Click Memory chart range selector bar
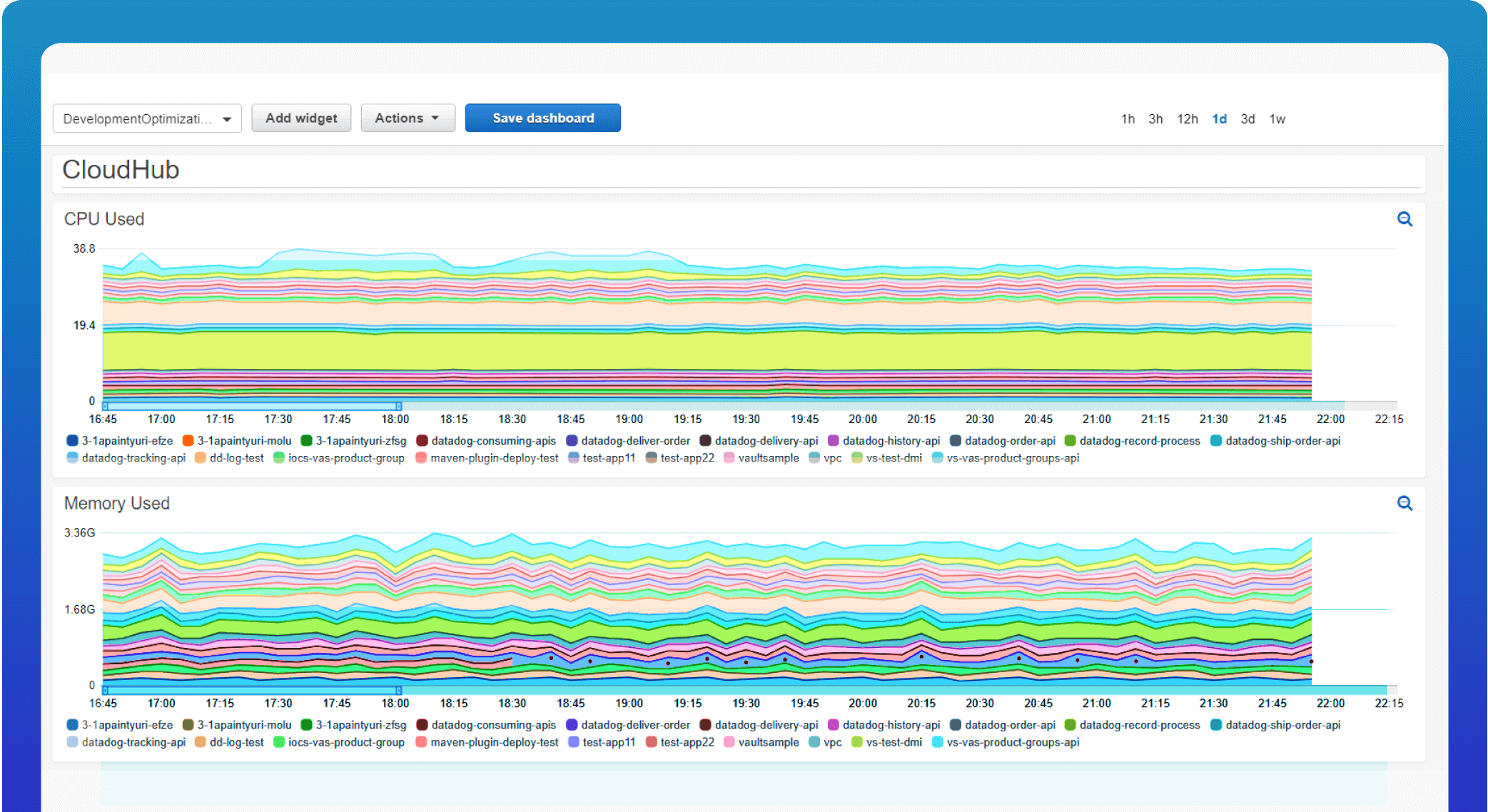Image resolution: width=1488 pixels, height=812 pixels. (x=252, y=690)
